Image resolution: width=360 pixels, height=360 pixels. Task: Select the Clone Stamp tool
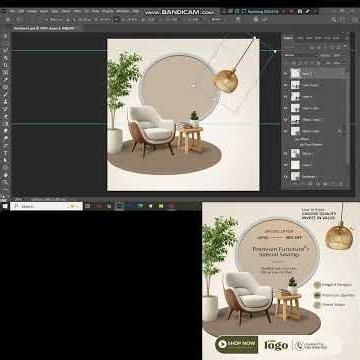click(x=6, y=101)
